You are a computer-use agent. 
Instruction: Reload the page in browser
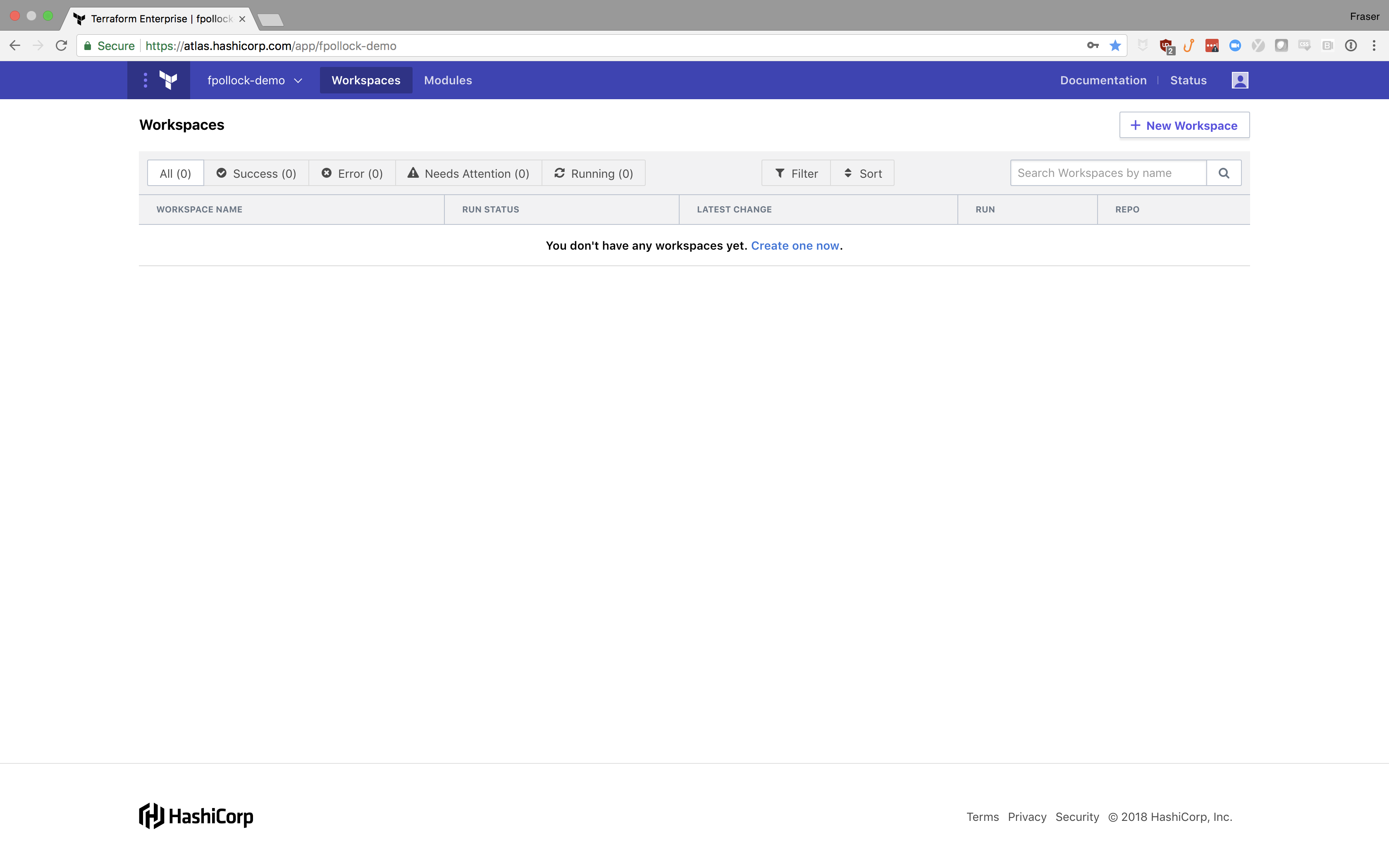coord(62,46)
